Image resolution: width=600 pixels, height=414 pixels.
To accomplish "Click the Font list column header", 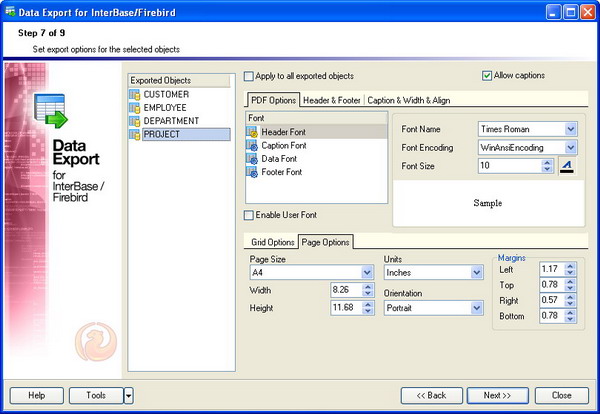I will click(x=316, y=118).
